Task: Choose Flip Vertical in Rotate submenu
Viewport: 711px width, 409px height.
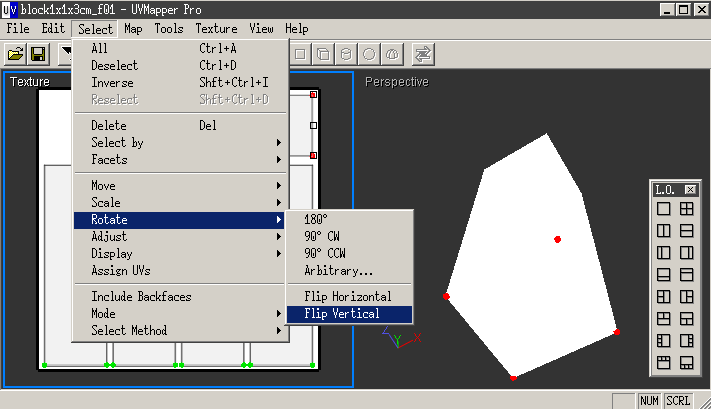Action: point(350,314)
